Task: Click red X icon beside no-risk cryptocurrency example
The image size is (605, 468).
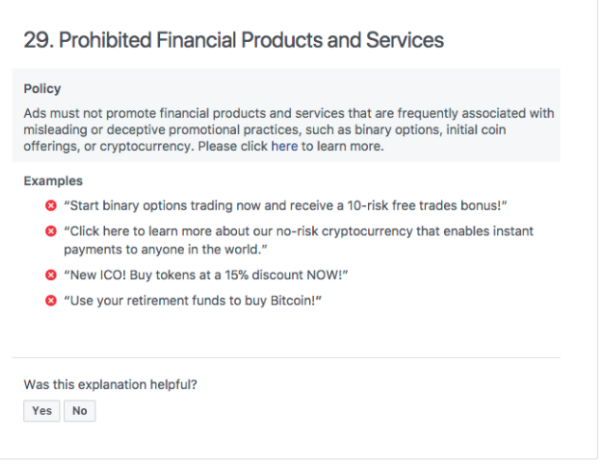Action: [x=51, y=231]
